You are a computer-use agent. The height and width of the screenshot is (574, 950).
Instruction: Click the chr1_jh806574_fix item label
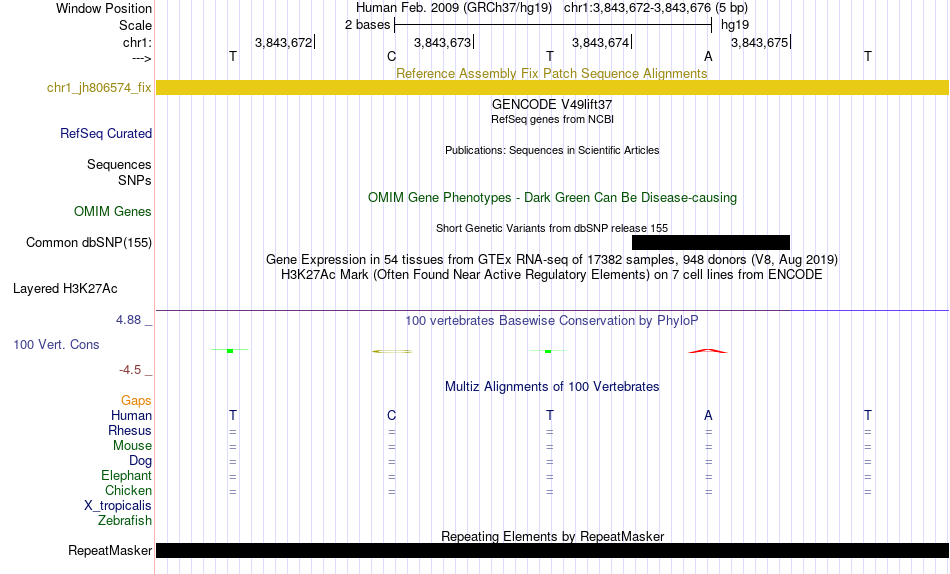click(99, 87)
